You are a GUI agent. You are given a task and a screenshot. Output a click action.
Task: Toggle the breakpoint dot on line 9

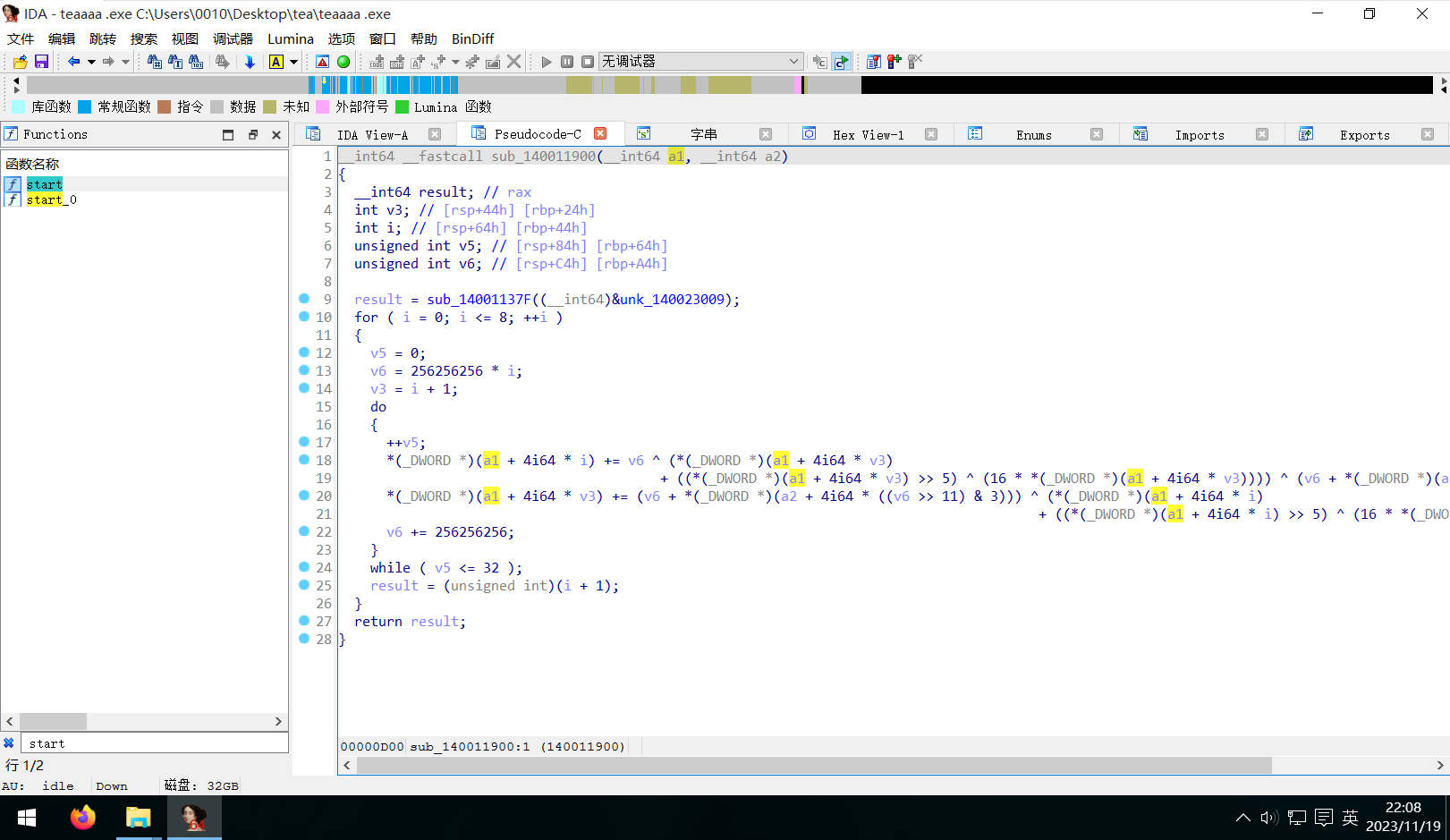pyautogui.click(x=304, y=299)
